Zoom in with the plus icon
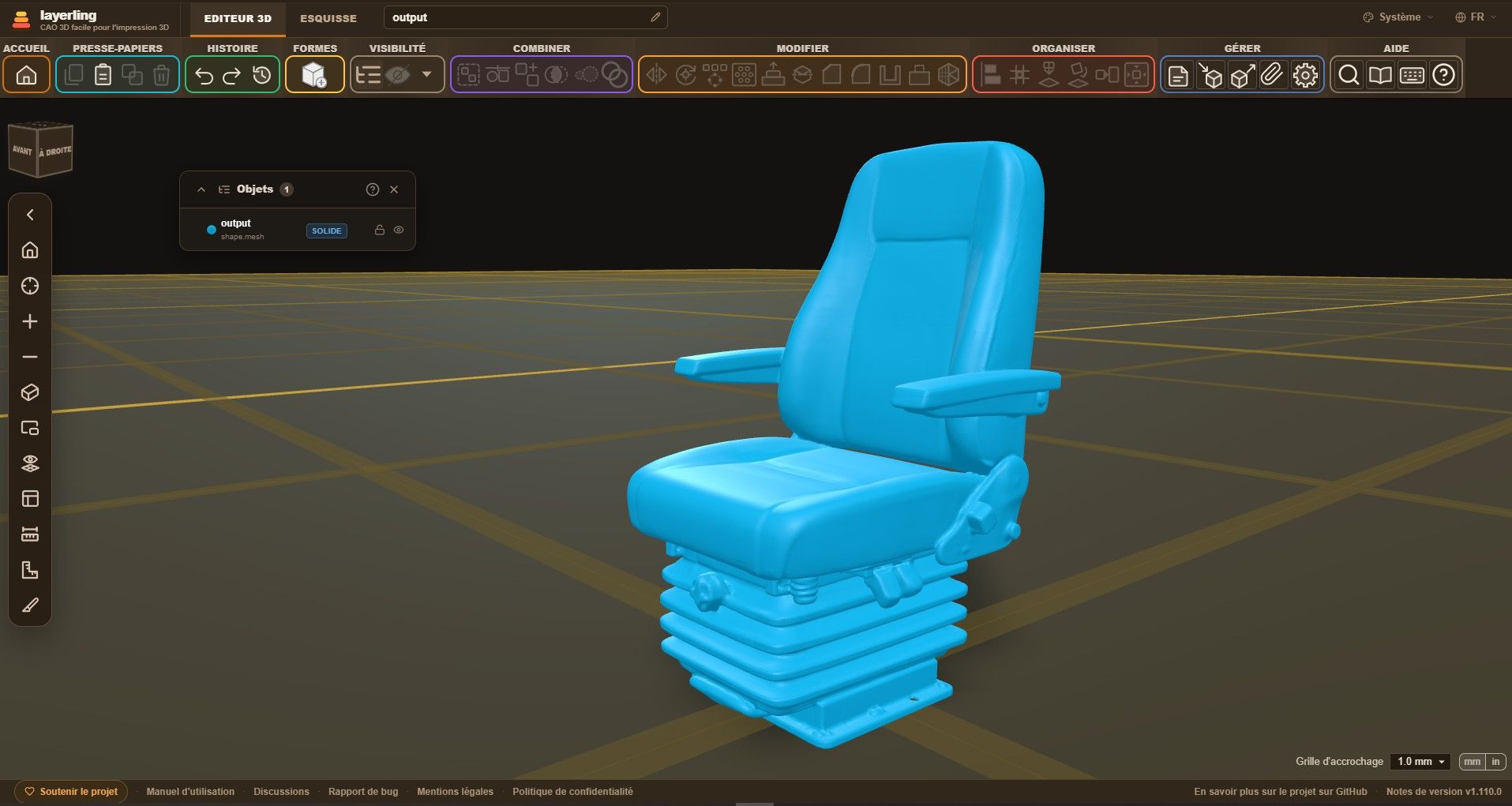Viewport: 1512px width, 806px height. tap(30, 321)
